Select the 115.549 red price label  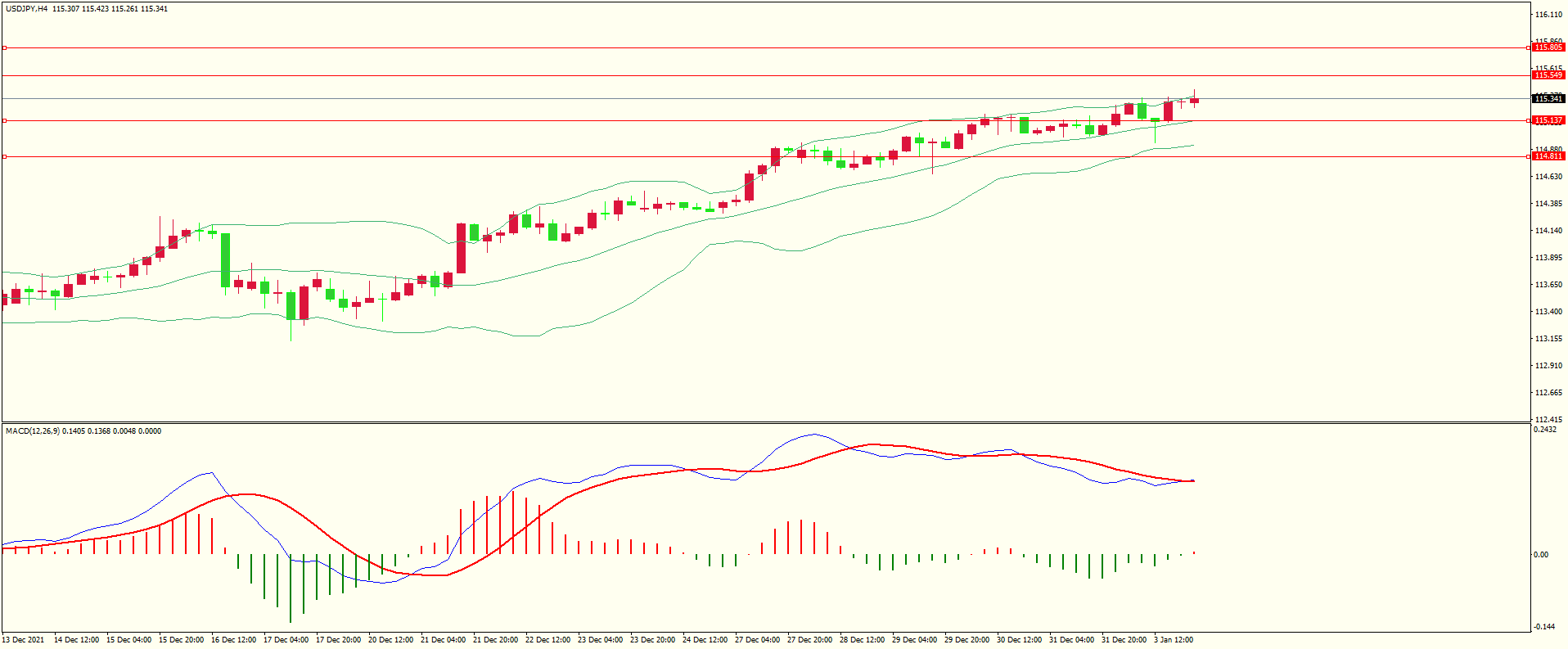point(1548,75)
